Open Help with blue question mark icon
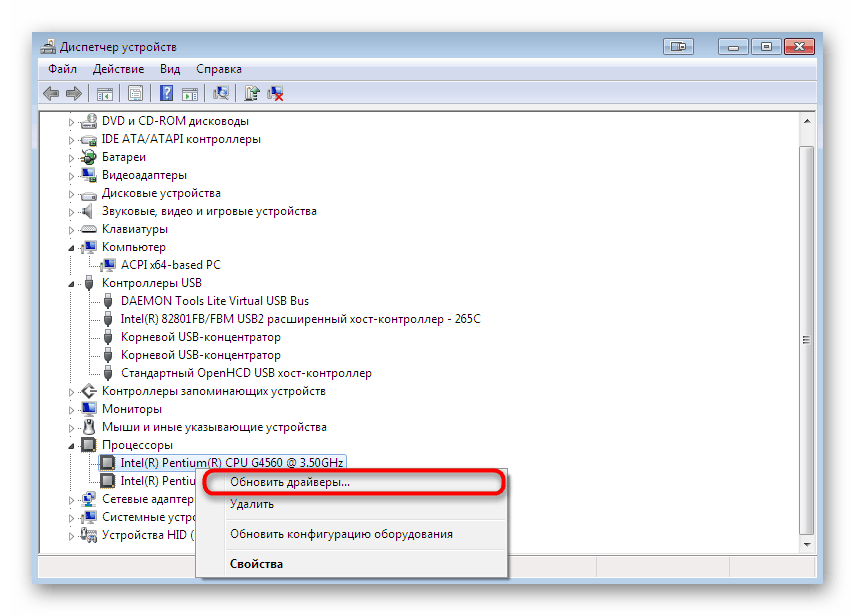The image size is (855, 616). pyautogui.click(x=166, y=94)
